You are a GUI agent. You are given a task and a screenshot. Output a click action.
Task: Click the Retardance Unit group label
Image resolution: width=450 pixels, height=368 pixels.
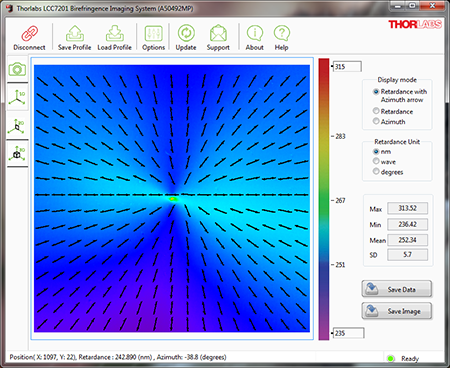click(x=397, y=142)
